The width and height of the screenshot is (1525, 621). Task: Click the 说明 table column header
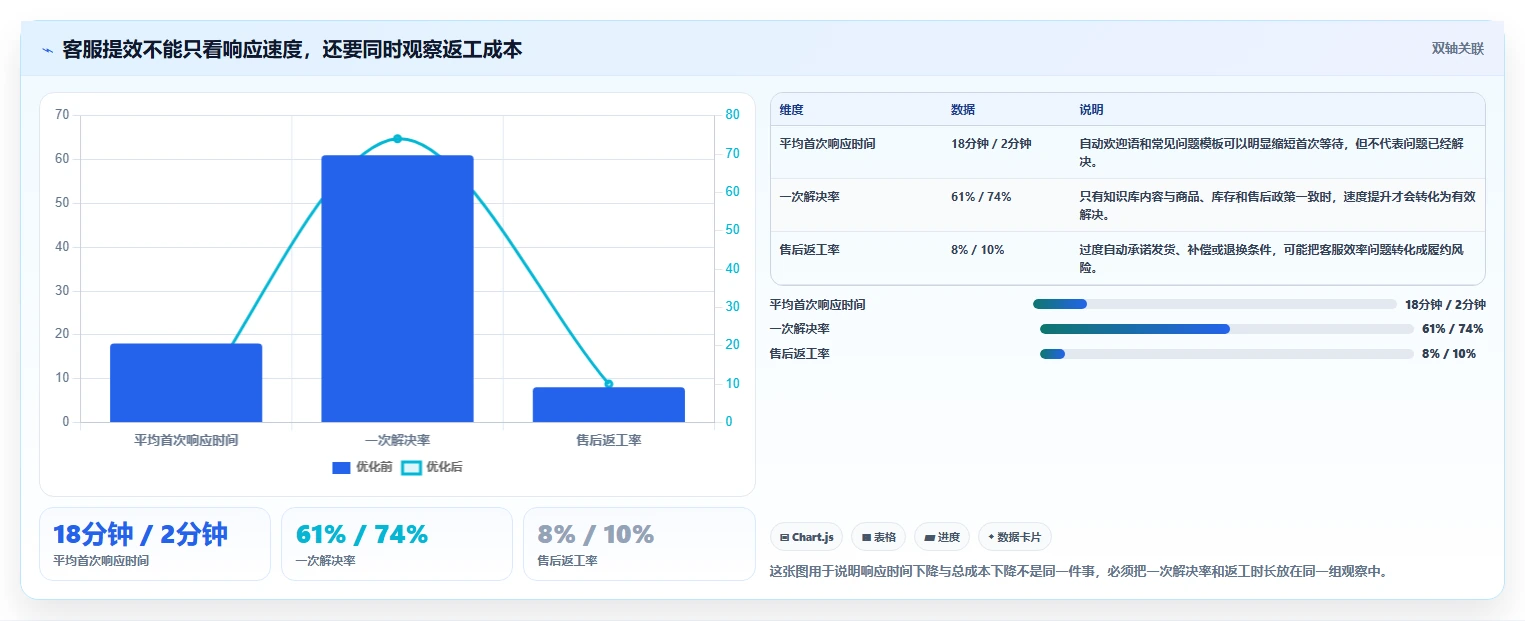tap(1091, 110)
